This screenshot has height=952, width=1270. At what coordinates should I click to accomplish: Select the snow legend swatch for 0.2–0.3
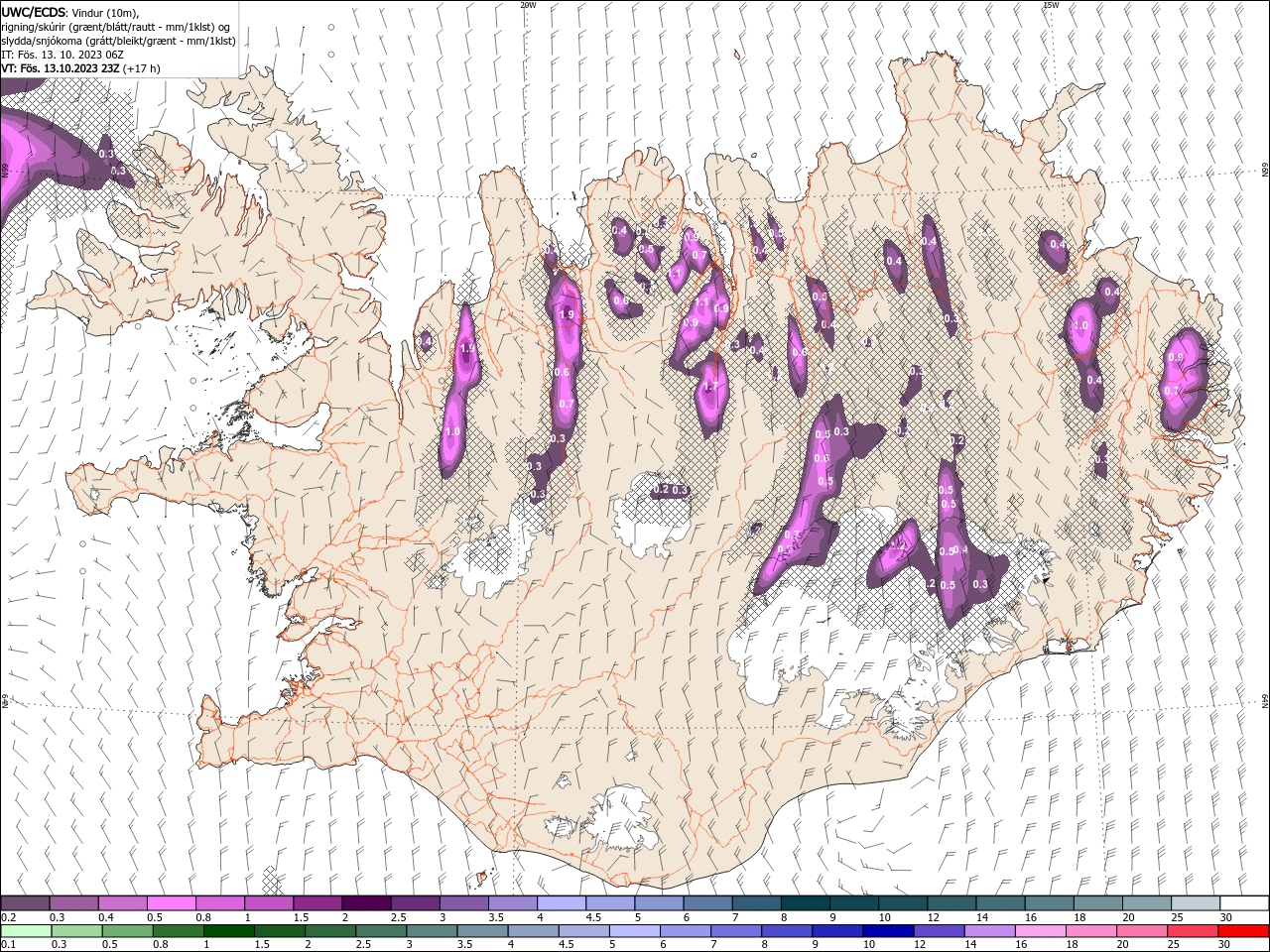(x=25, y=903)
